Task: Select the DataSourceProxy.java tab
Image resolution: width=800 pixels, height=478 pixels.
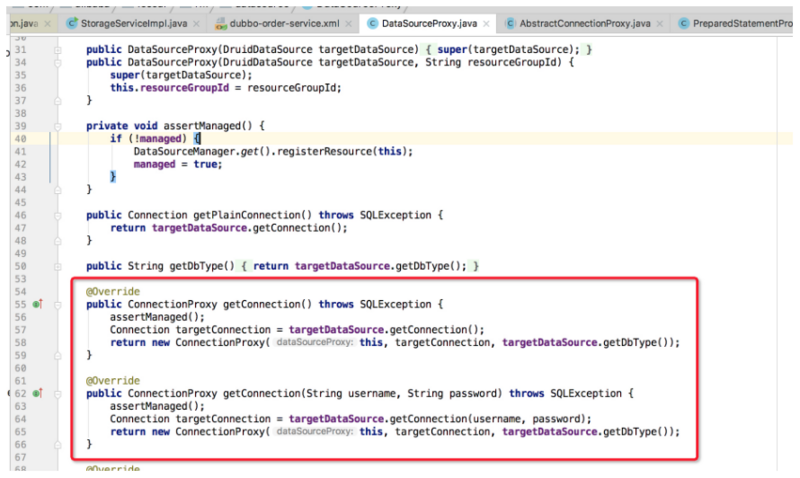Action: (x=429, y=23)
